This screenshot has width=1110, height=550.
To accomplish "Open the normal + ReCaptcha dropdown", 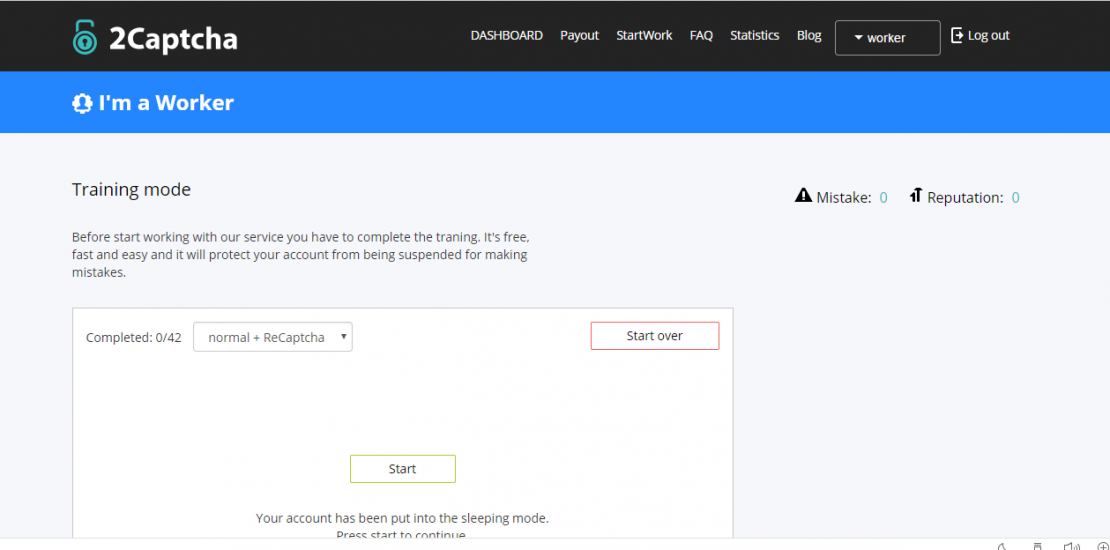I will pyautogui.click(x=272, y=337).
